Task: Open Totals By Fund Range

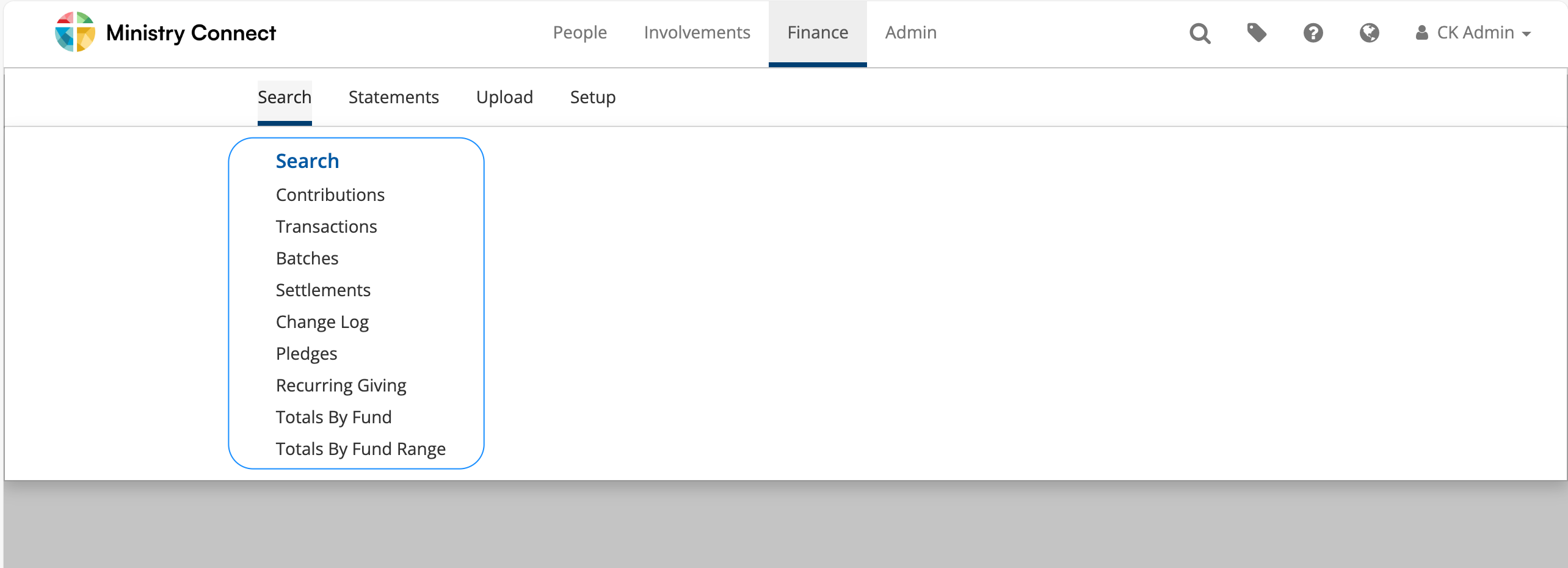Action: (x=361, y=449)
